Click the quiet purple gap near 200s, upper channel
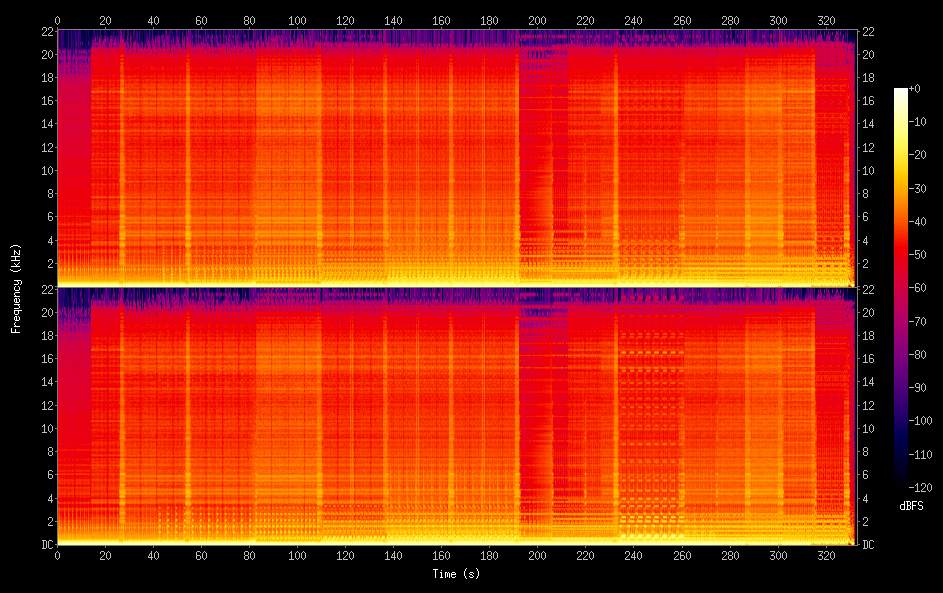The image size is (943, 593). pos(537,150)
